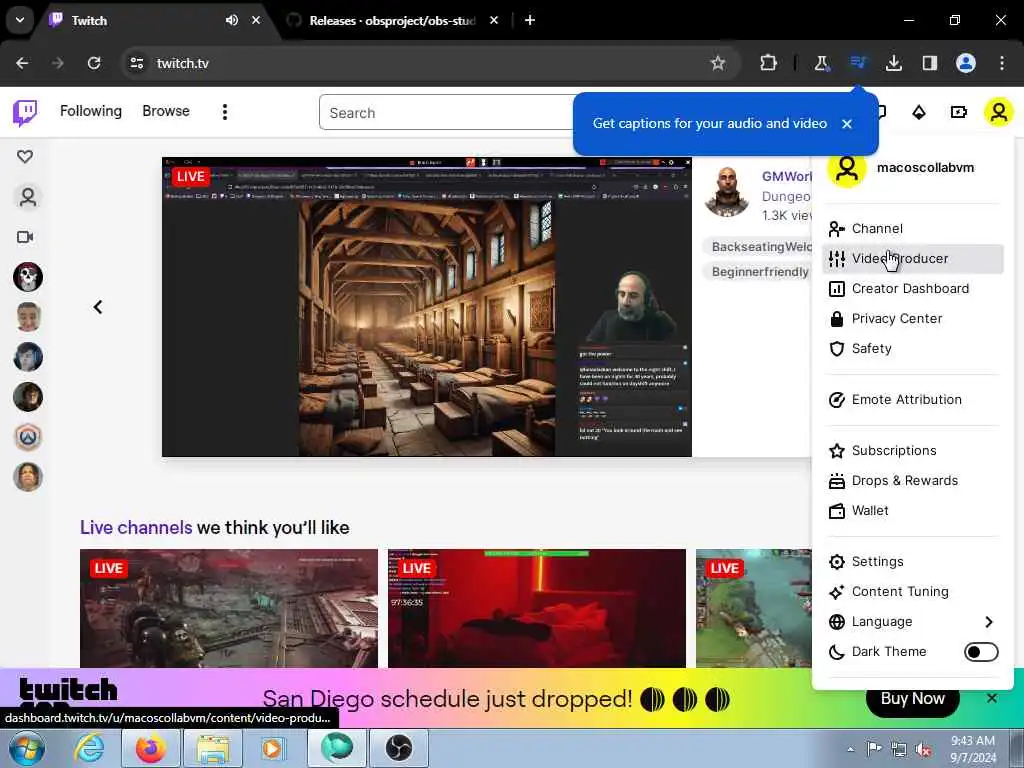
Task: Select Safety in the user menu
Action: pyautogui.click(x=912, y=349)
